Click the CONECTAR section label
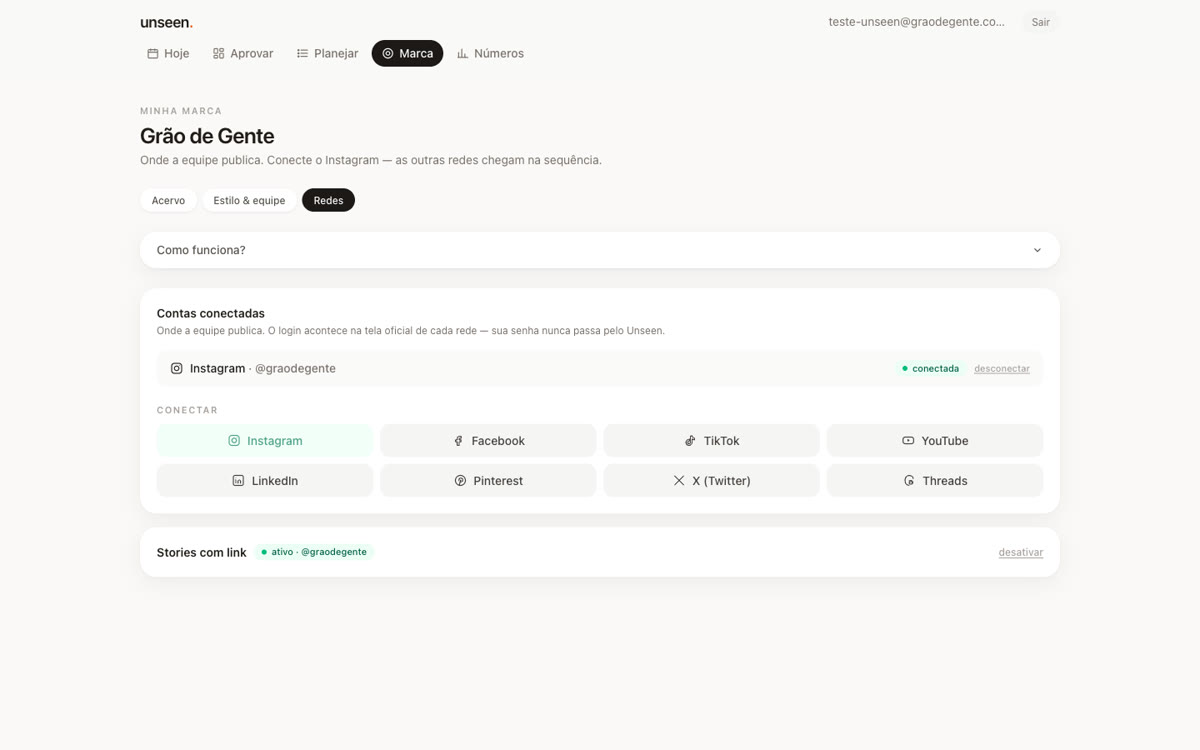Screen dimensions: 1200x750 pyautogui.click(x=187, y=410)
